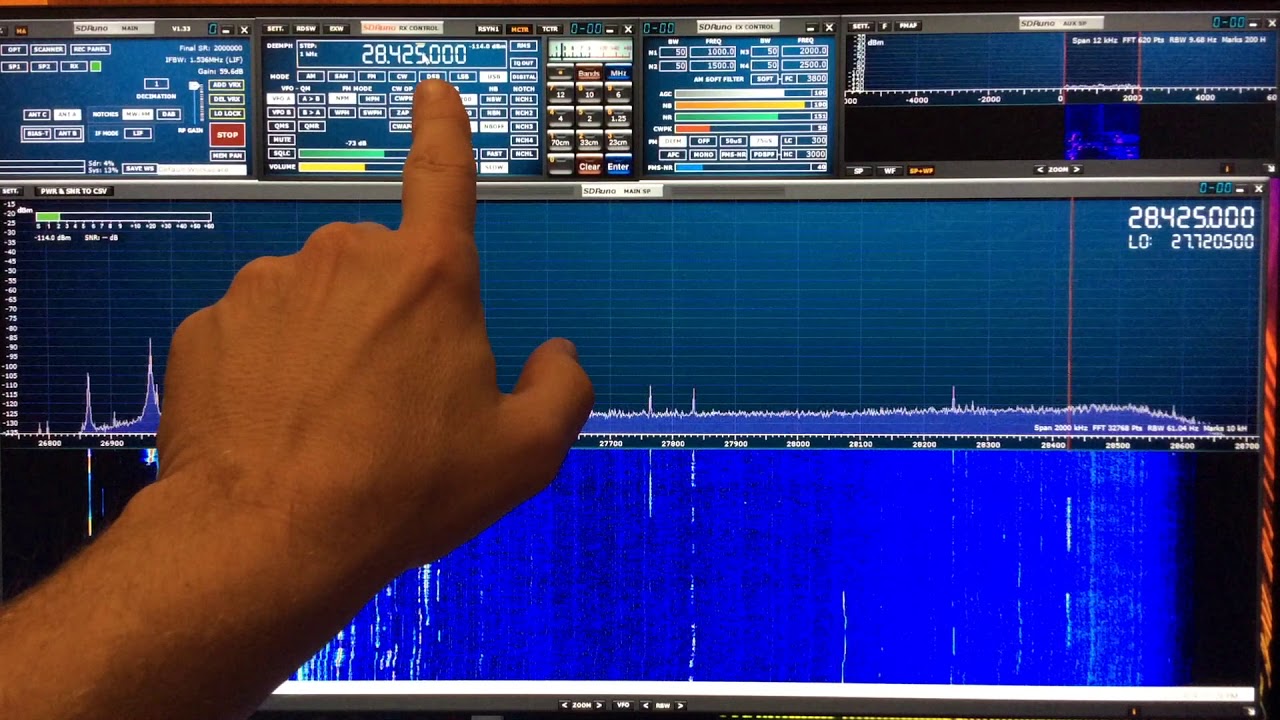Select the 12 meter band key
Viewport: 1280px width, 720px height.
point(560,93)
